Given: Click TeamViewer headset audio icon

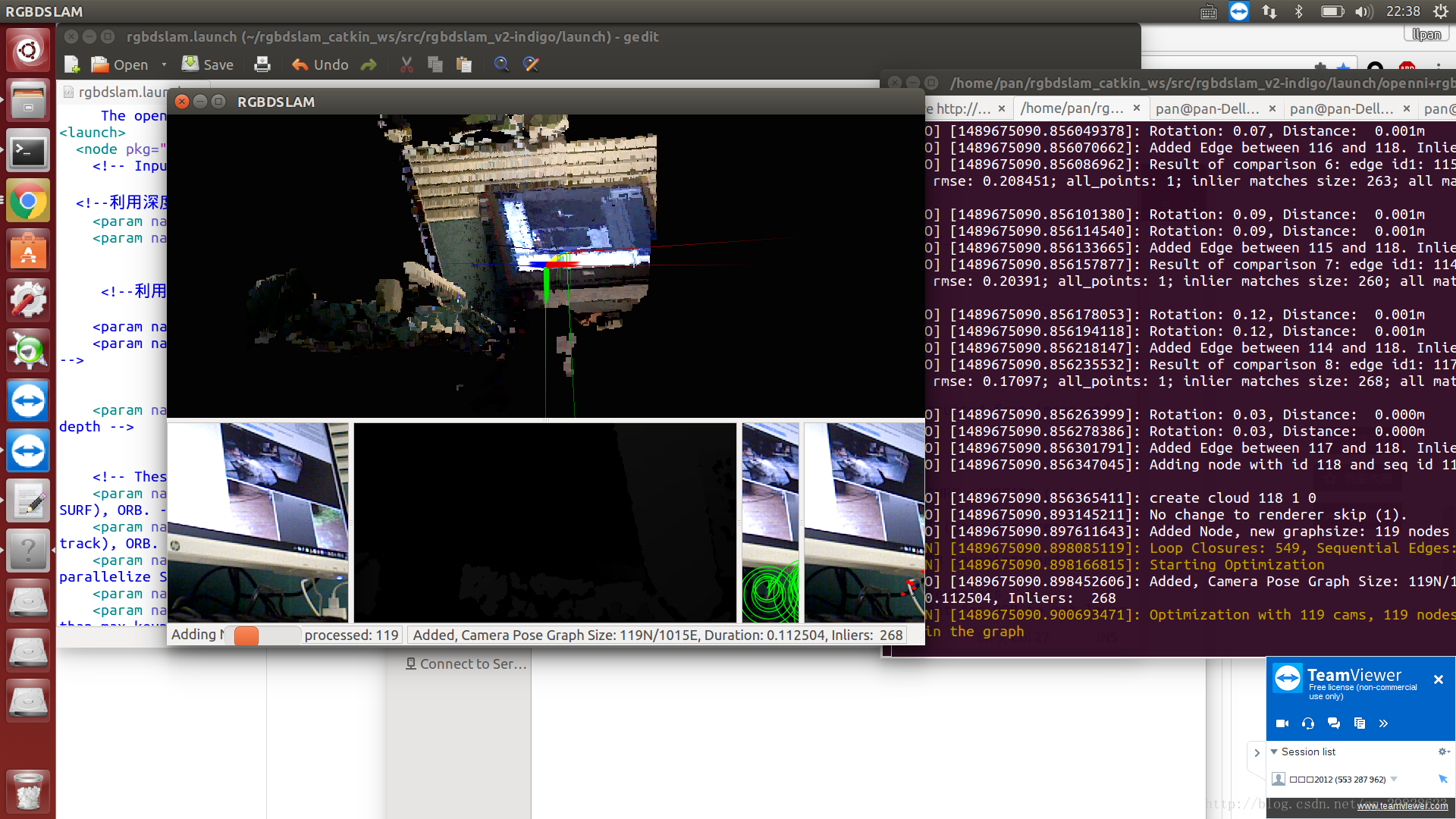Looking at the screenshot, I should 1308,723.
